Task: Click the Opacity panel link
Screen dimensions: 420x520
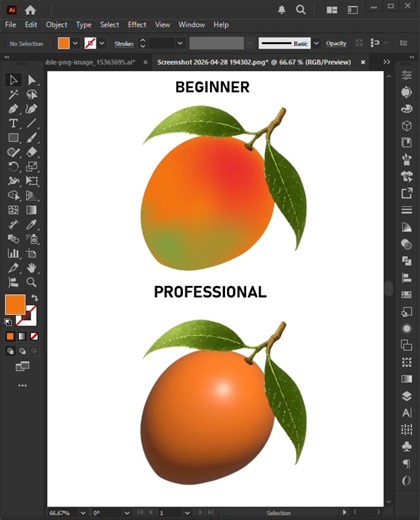Action: pos(336,44)
